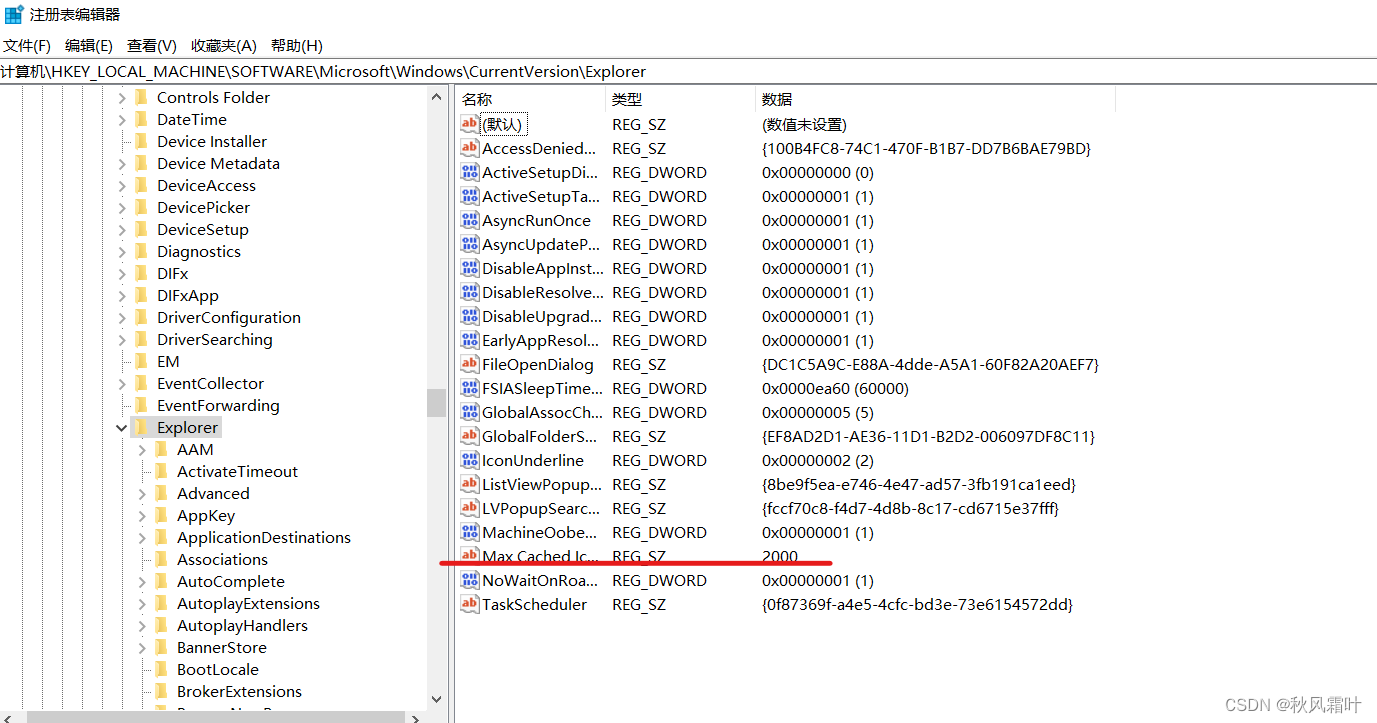The image size is (1377, 723).
Task: Select the AutoplayExtensions subkey
Action: tap(249, 603)
